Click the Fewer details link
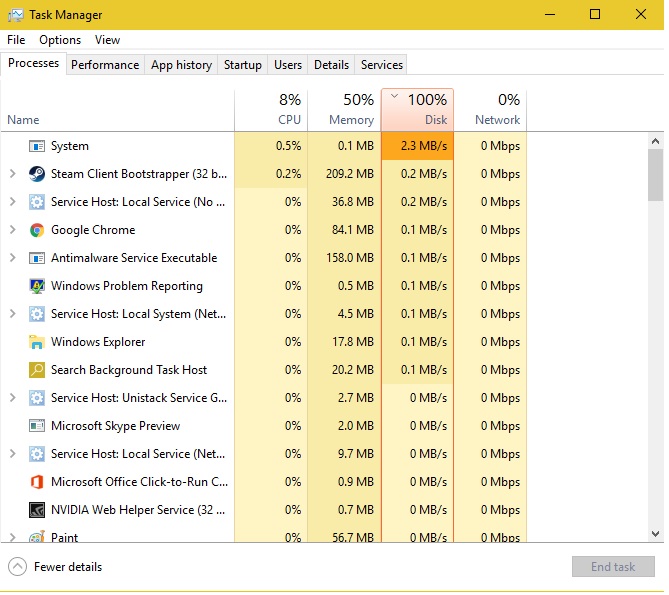669x595 pixels. pos(68,567)
